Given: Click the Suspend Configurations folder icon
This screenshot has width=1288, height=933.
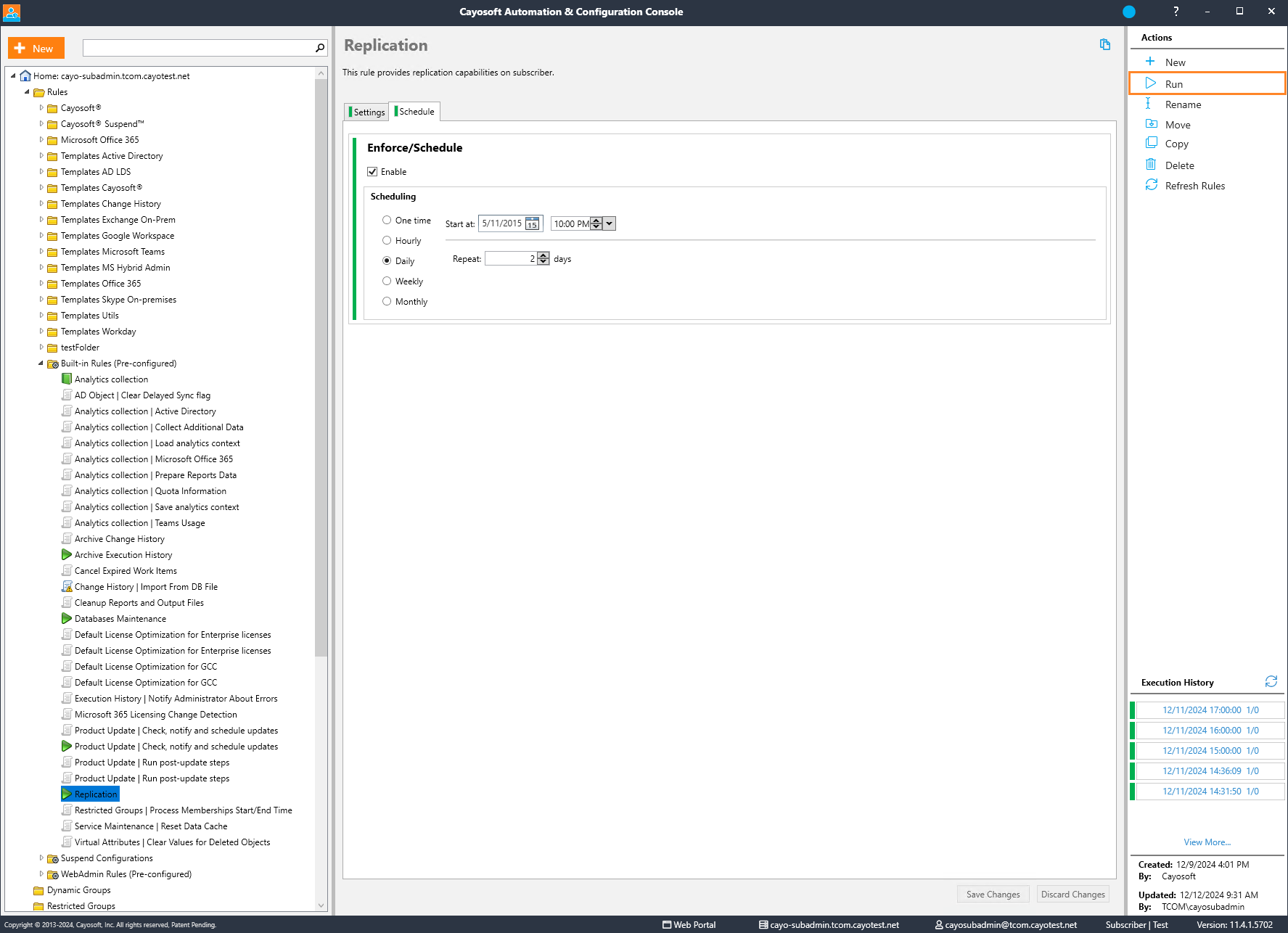Looking at the screenshot, I should pyautogui.click(x=53, y=858).
